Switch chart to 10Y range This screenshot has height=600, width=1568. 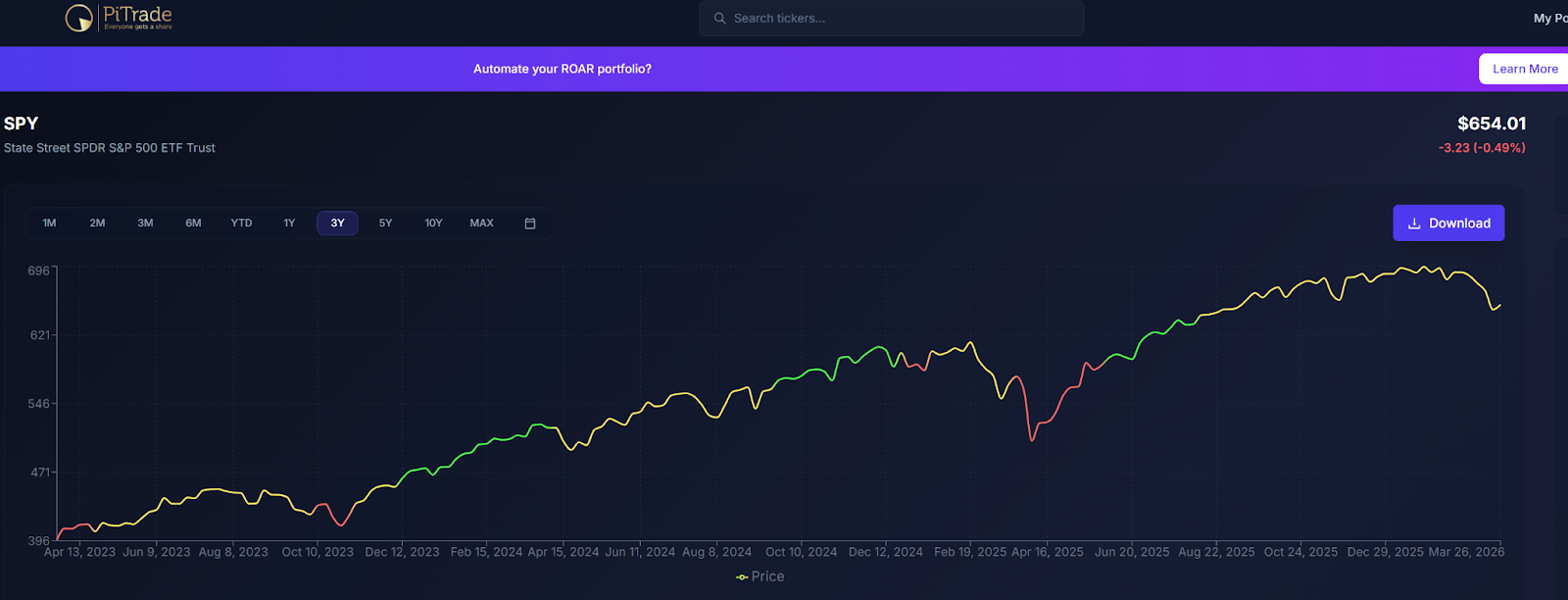coord(433,224)
